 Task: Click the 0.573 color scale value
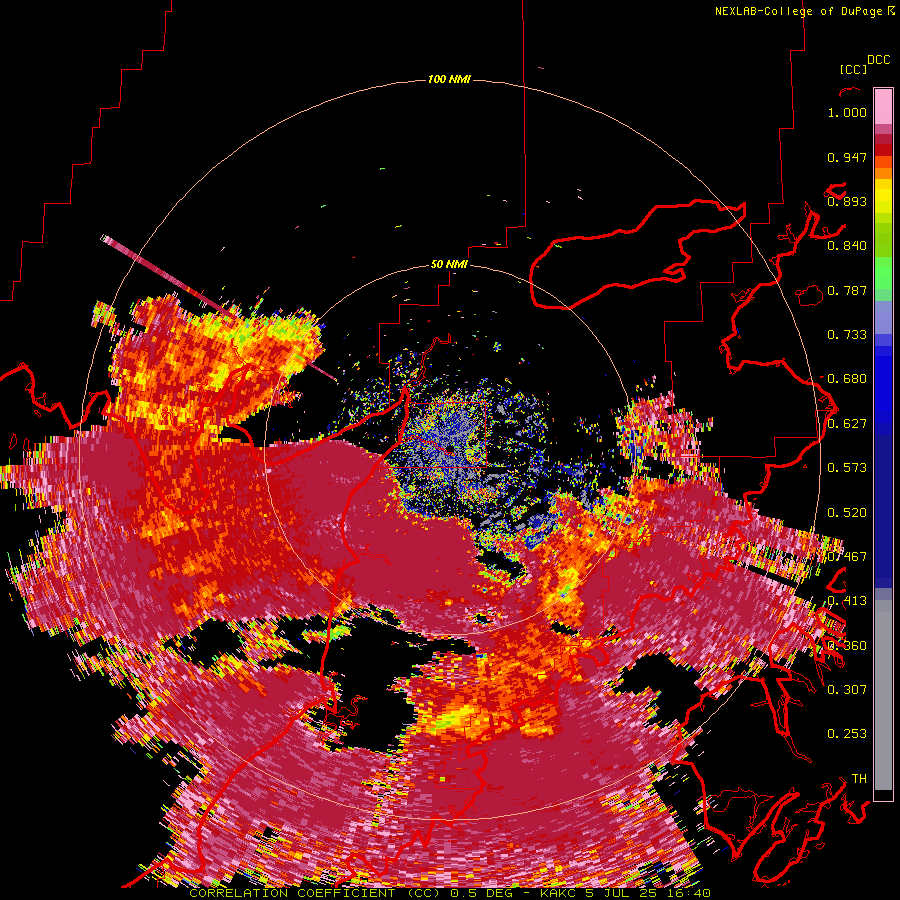[847, 468]
